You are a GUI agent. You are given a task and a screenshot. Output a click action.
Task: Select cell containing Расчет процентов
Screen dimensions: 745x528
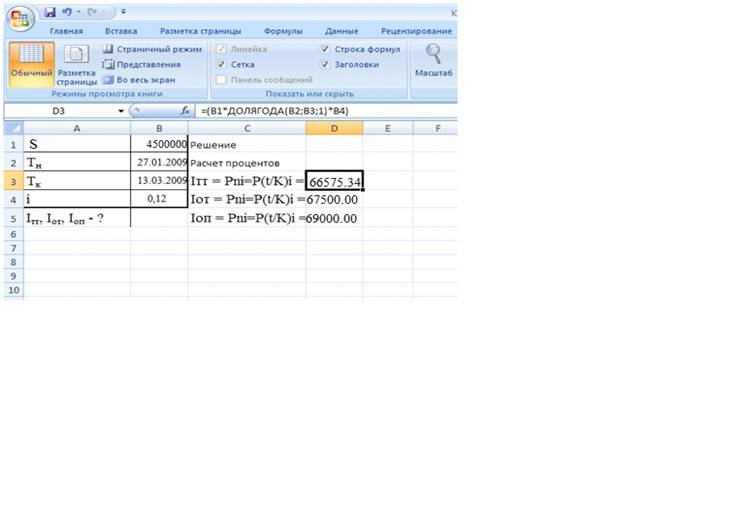pyautogui.click(x=247, y=163)
